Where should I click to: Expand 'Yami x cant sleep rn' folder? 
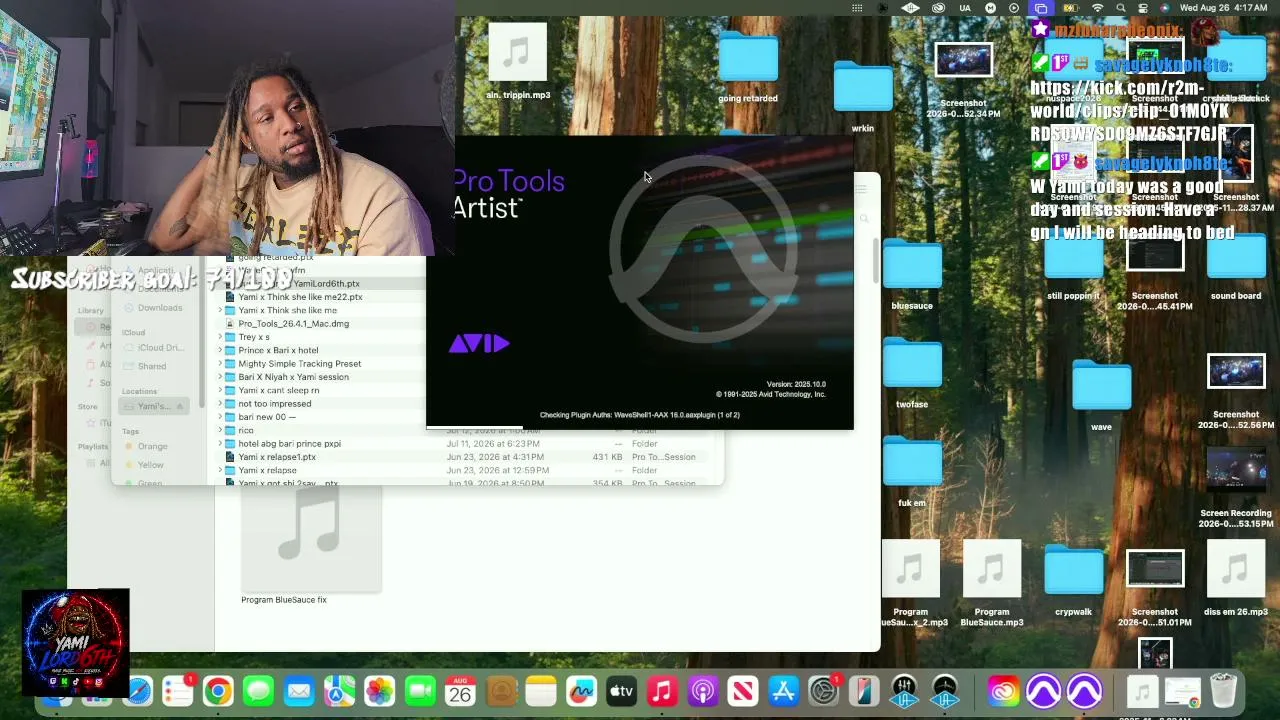click(x=220, y=390)
